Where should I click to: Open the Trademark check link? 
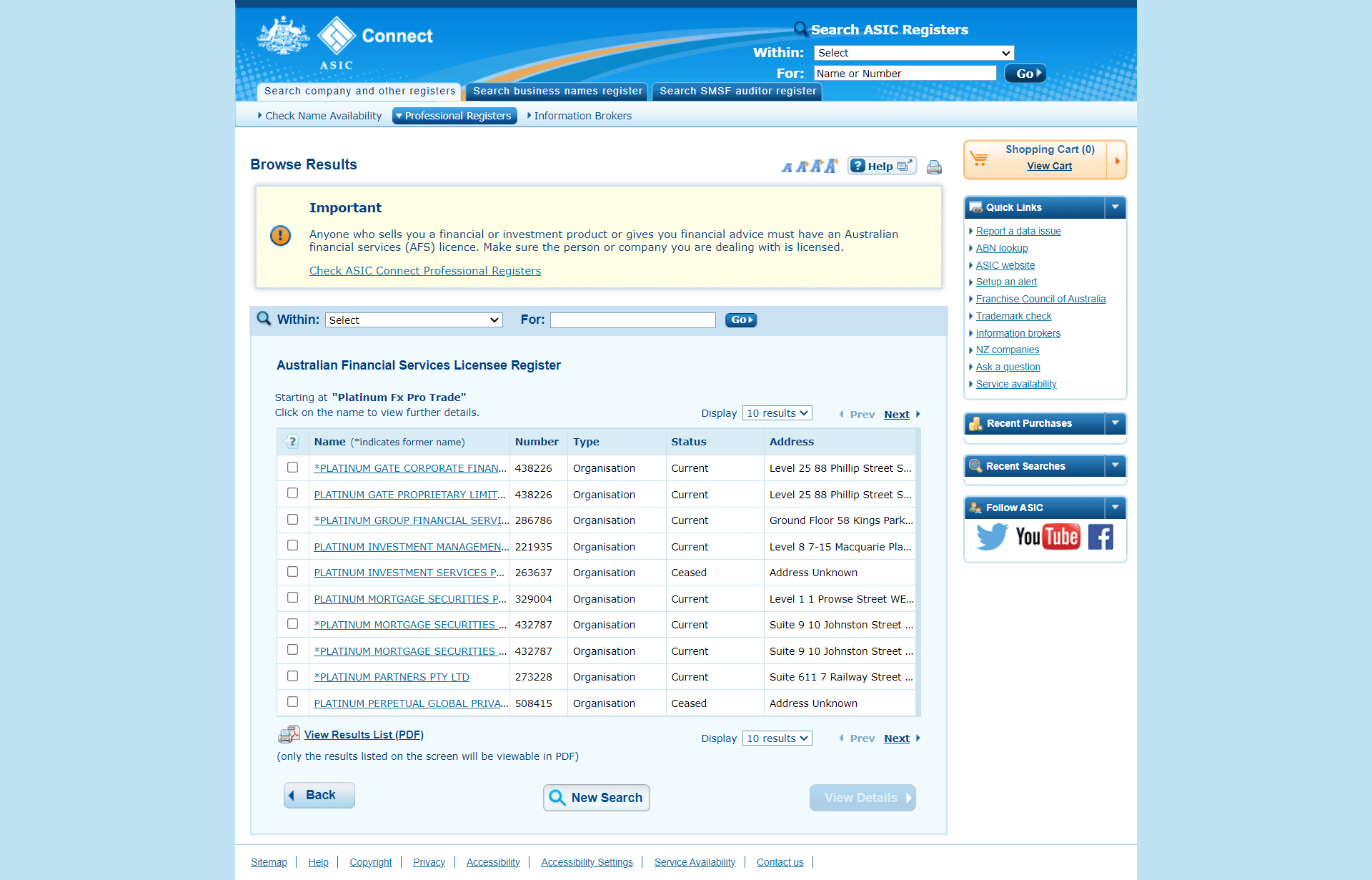point(1013,316)
